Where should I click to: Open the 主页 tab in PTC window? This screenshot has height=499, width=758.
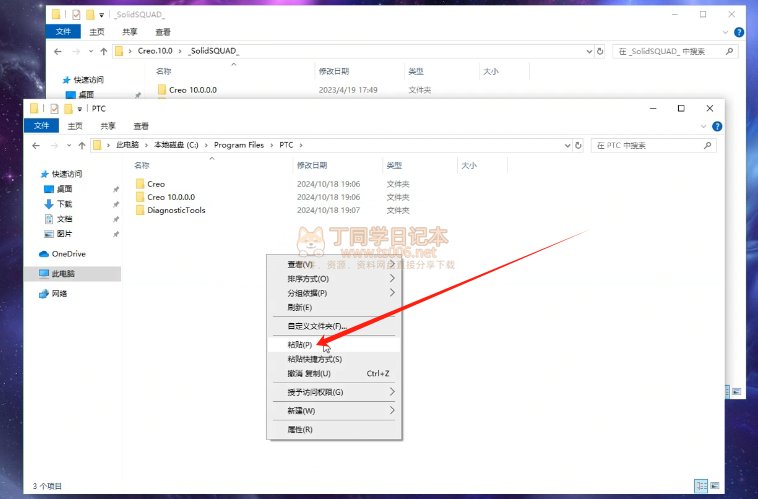75,126
